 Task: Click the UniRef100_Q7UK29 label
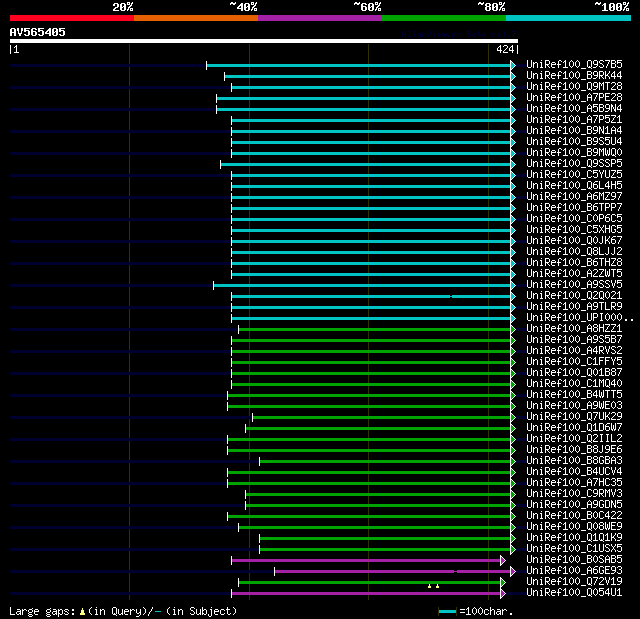click(x=574, y=417)
